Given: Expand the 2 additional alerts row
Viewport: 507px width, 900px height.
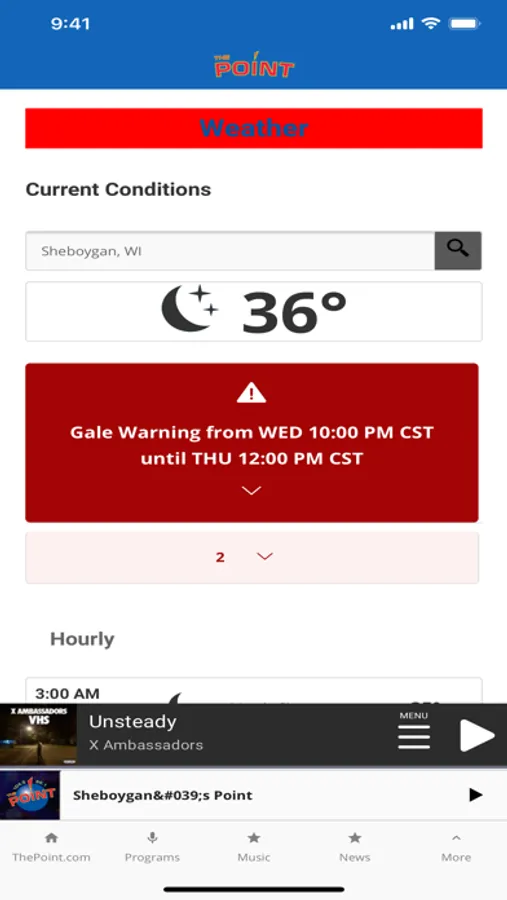Looking at the screenshot, I should tap(252, 557).
